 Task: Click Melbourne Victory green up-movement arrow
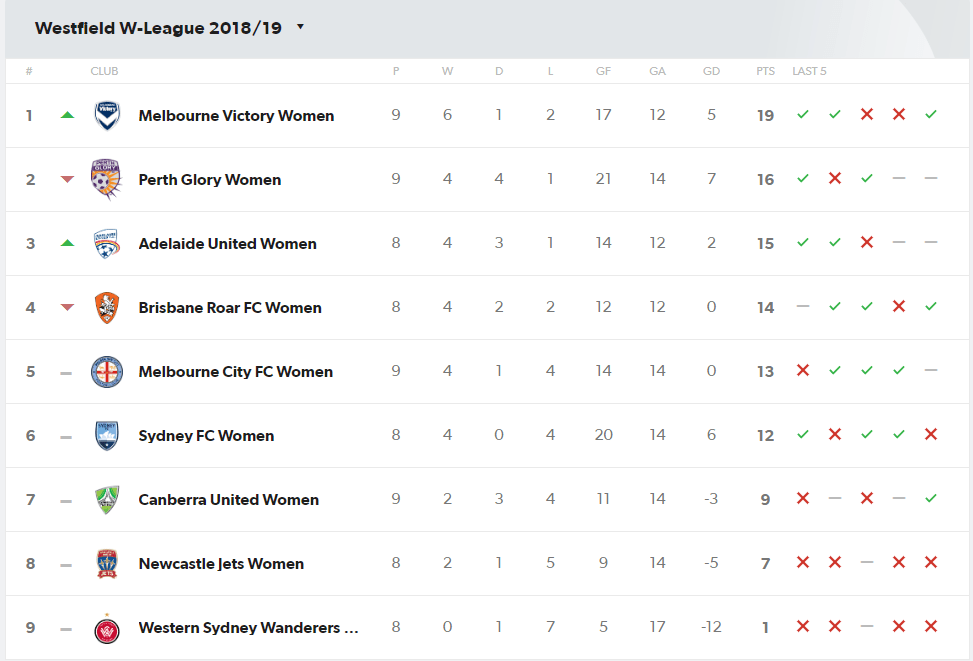[68, 115]
